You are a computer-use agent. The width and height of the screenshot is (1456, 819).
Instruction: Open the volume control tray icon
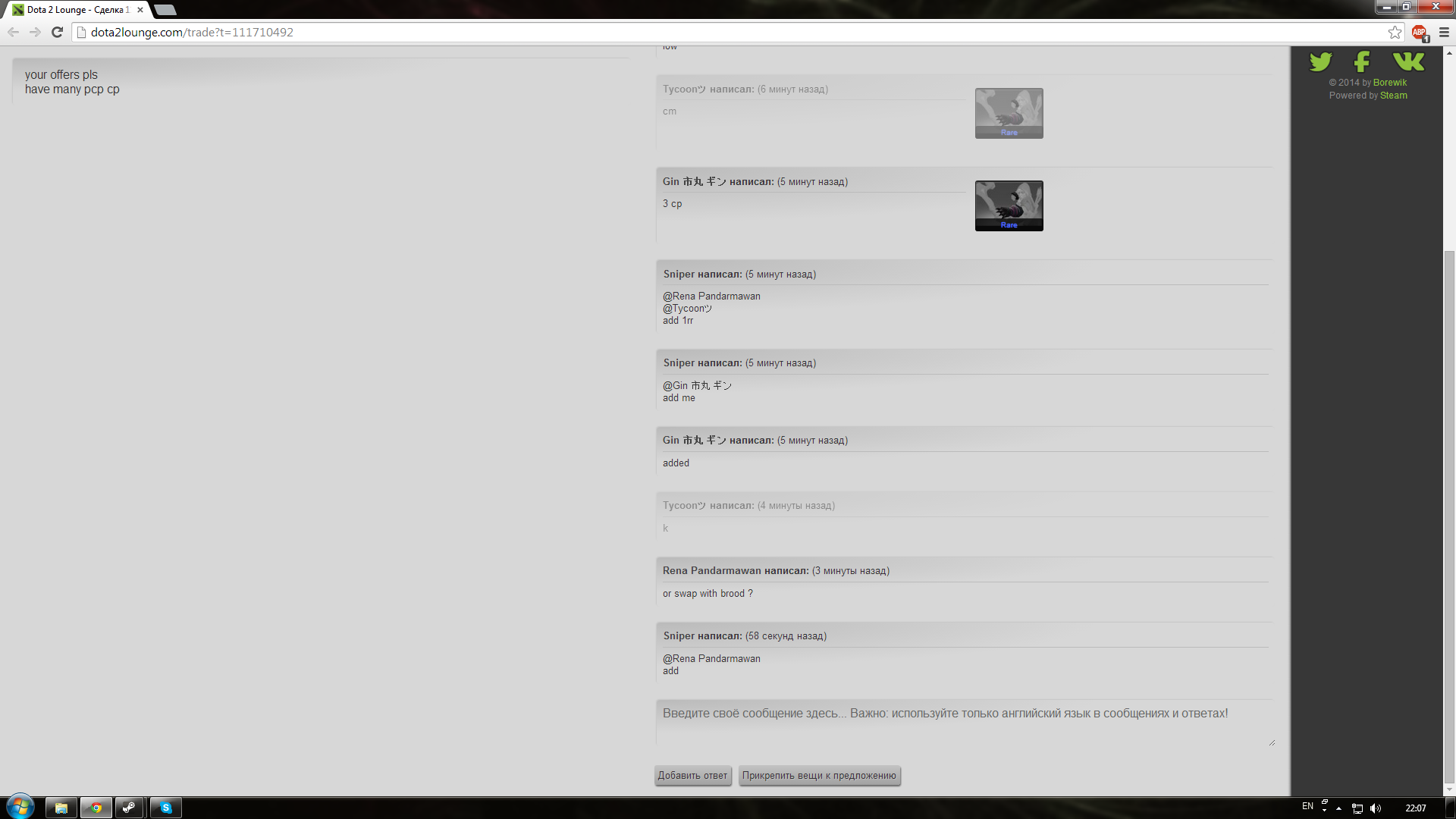click(x=1376, y=808)
